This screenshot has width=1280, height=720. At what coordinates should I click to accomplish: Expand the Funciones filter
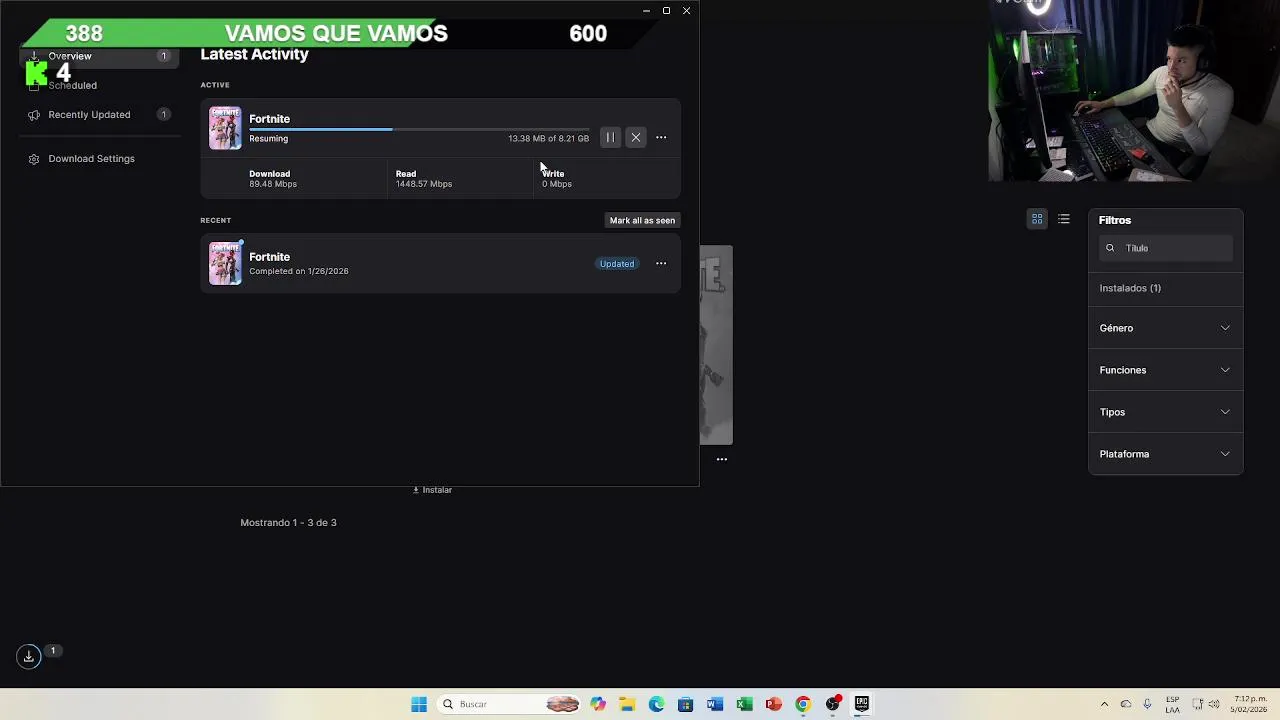(x=1165, y=370)
